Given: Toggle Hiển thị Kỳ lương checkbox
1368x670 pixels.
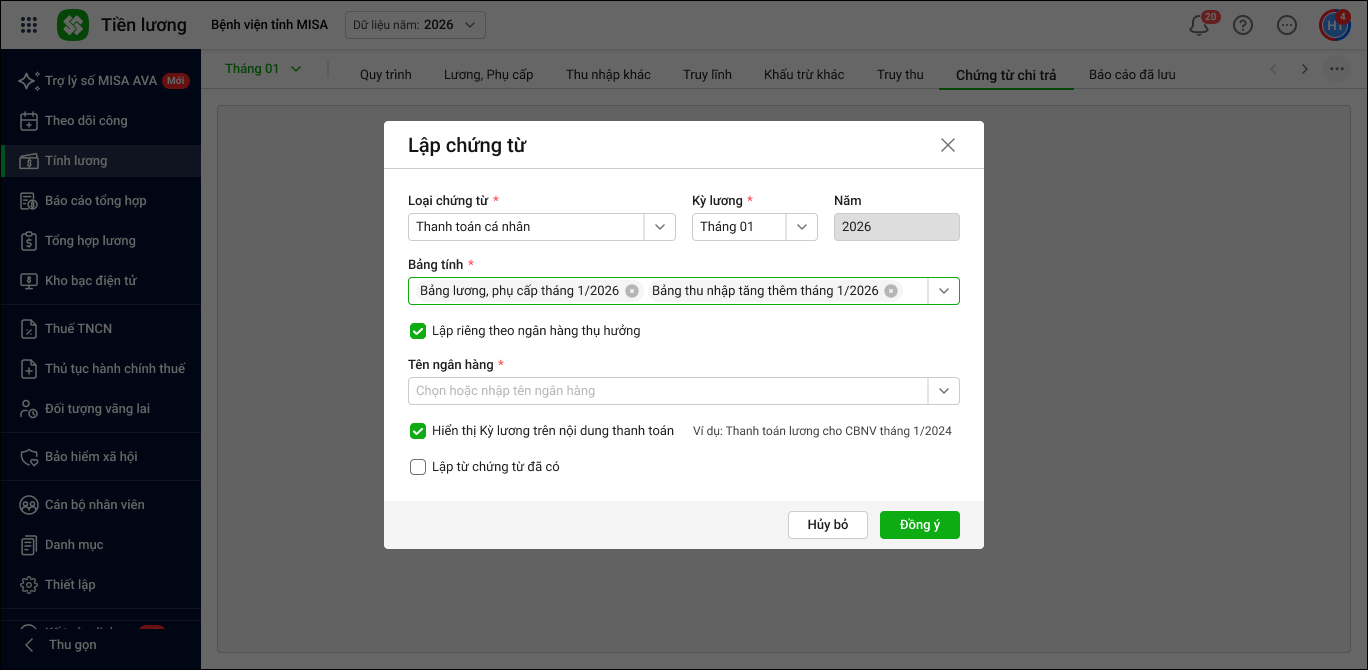Looking at the screenshot, I should 418,431.
